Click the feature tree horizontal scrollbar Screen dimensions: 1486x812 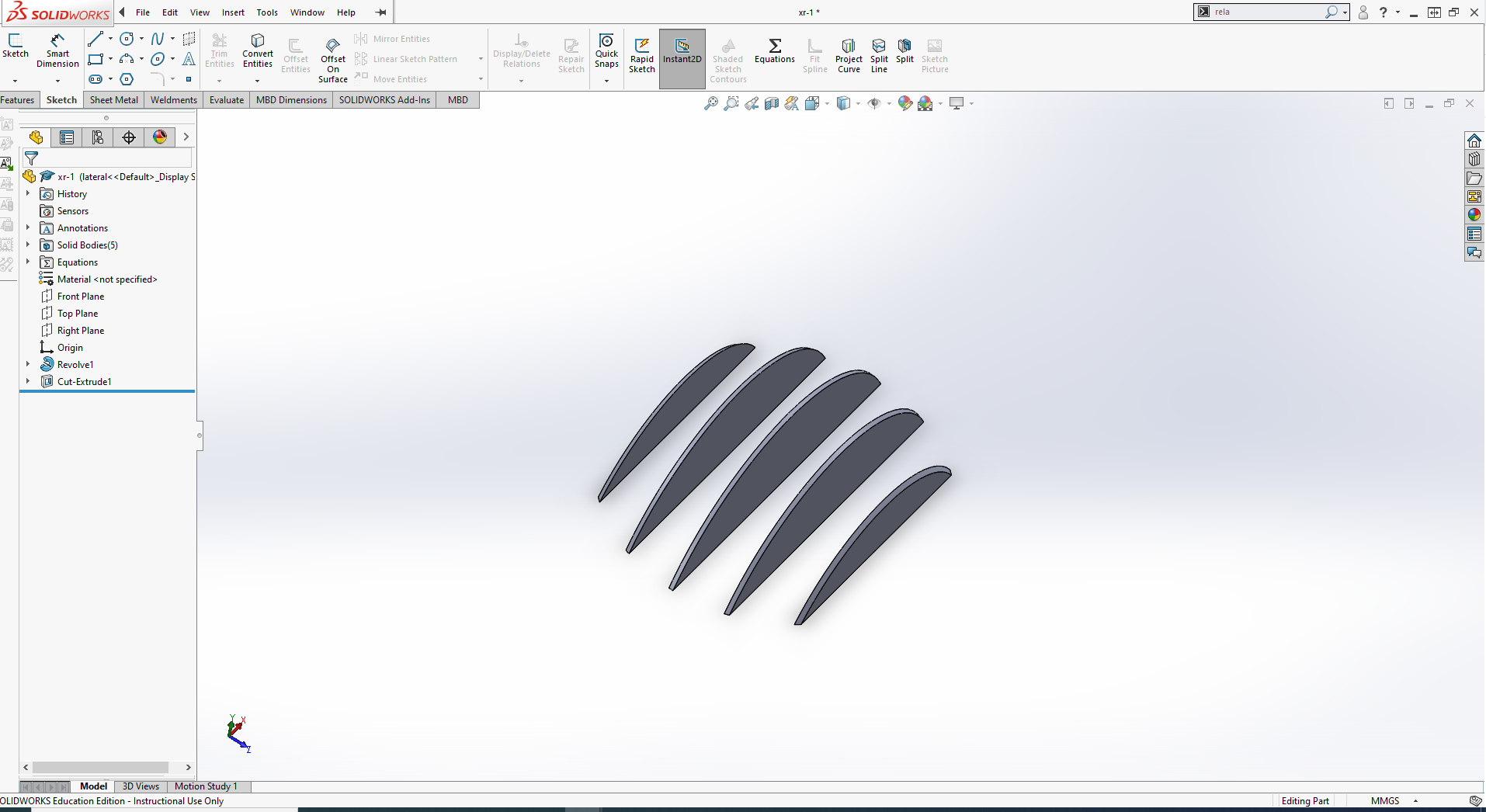point(101,767)
